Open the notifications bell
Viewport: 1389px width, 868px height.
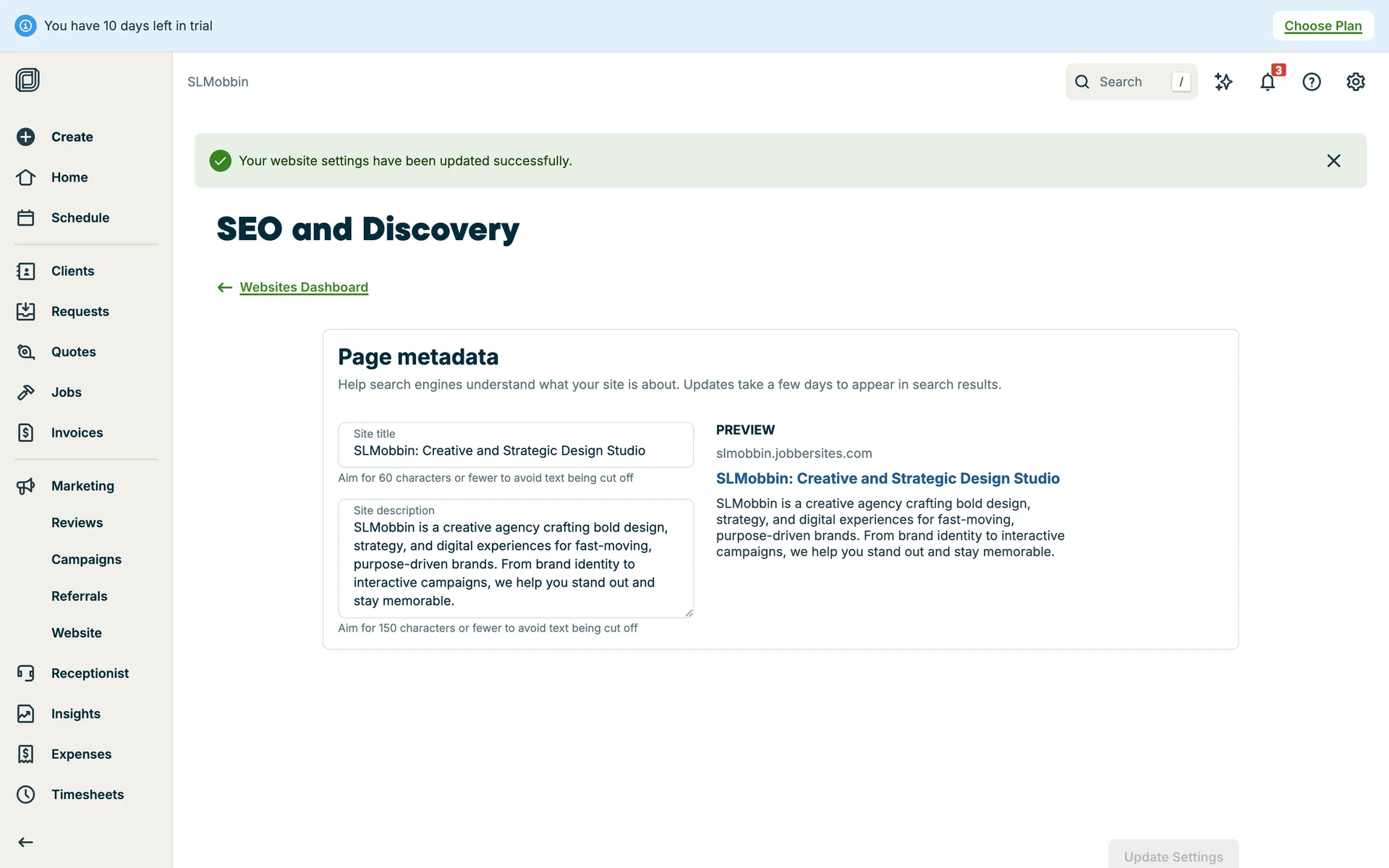click(x=1267, y=82)
